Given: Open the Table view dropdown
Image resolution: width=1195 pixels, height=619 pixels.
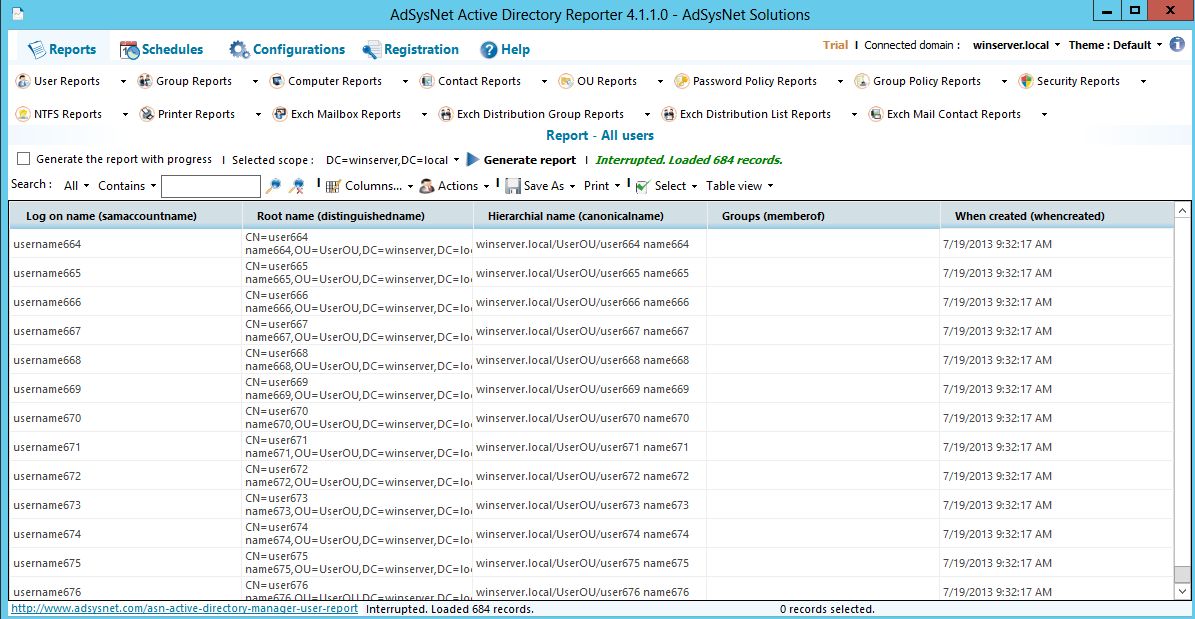Looking at the screenshot, I should click(739, 185).
